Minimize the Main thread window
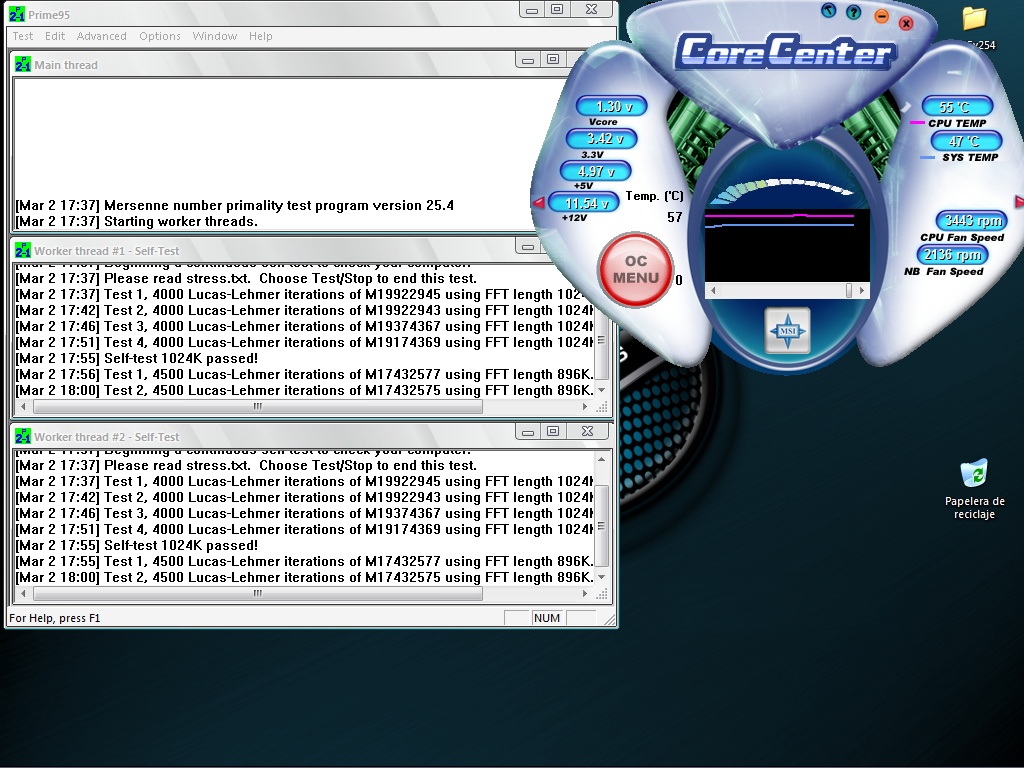This screenshot has width=1024, height=768. 528,60
